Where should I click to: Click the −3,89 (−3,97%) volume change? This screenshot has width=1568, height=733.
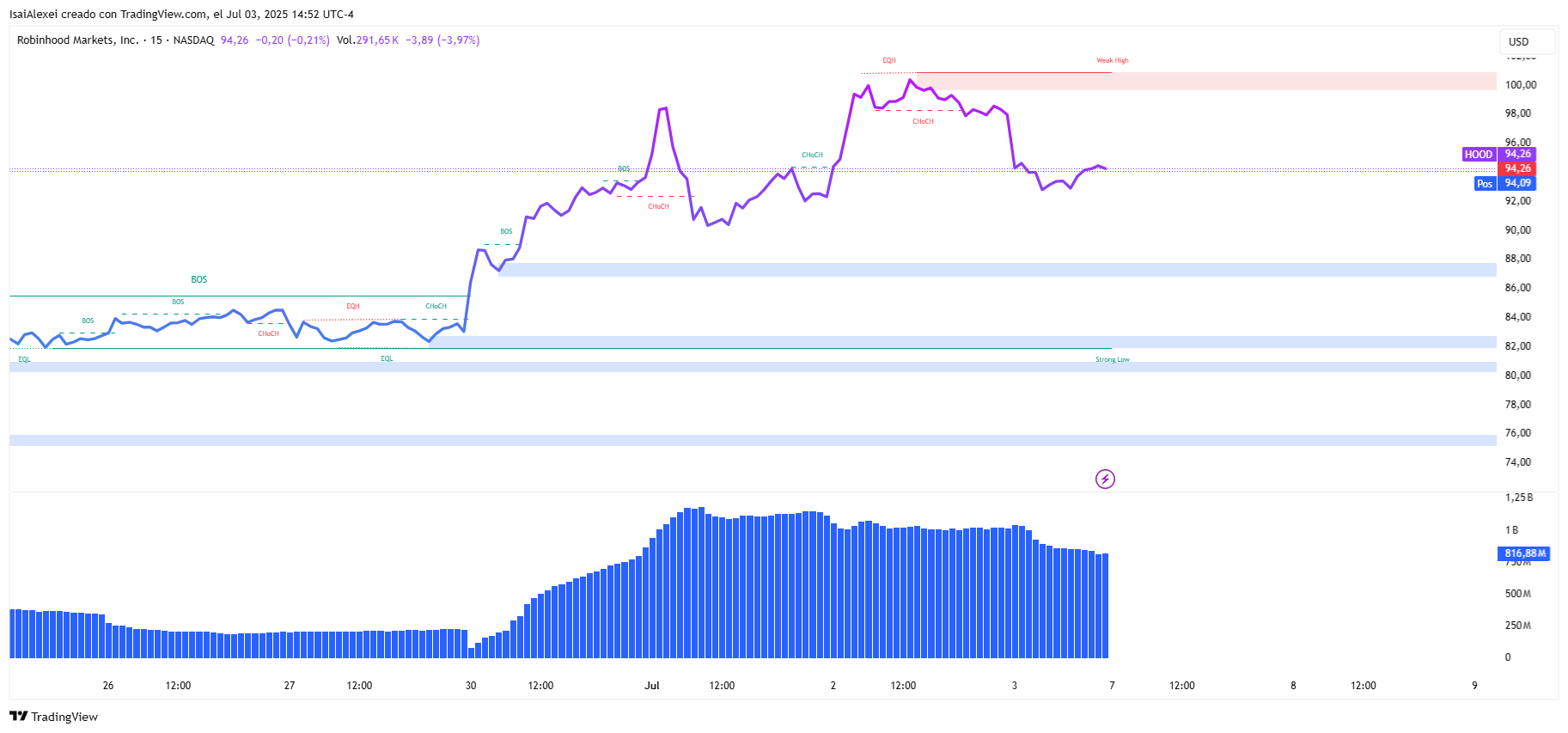point(442,40)
